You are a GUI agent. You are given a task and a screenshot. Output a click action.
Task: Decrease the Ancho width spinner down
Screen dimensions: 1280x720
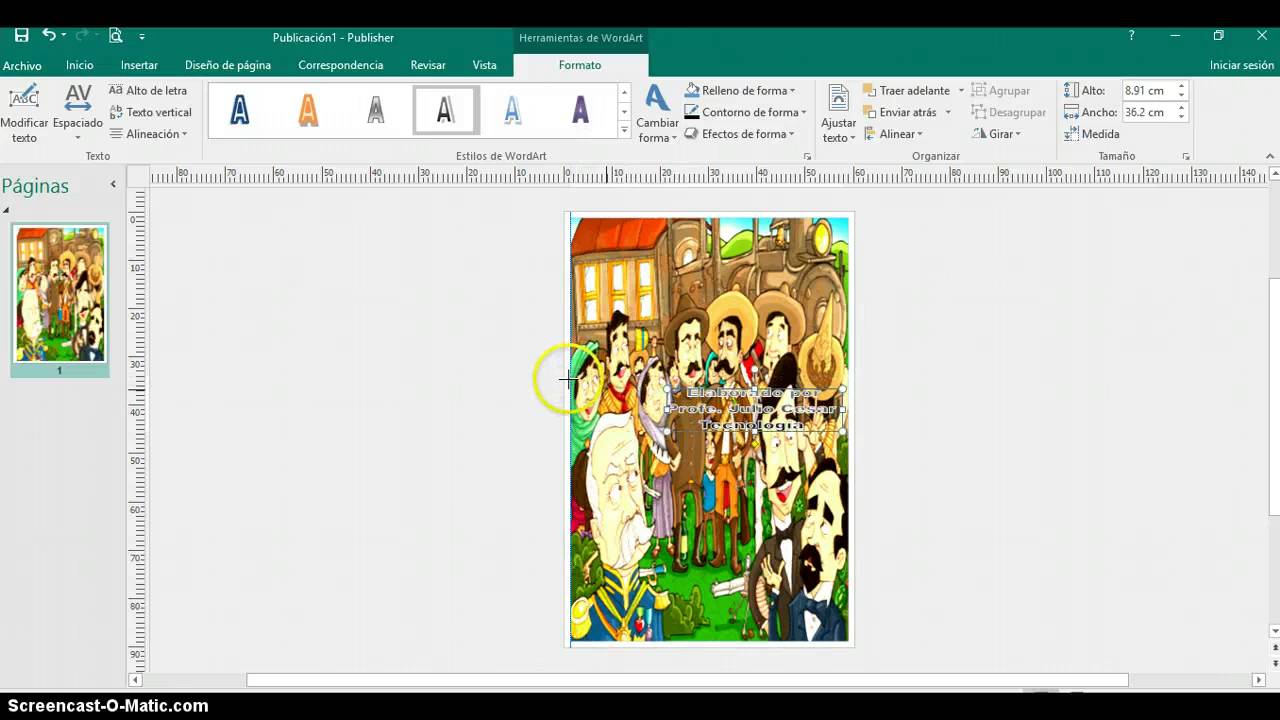tap(1181, 117)
